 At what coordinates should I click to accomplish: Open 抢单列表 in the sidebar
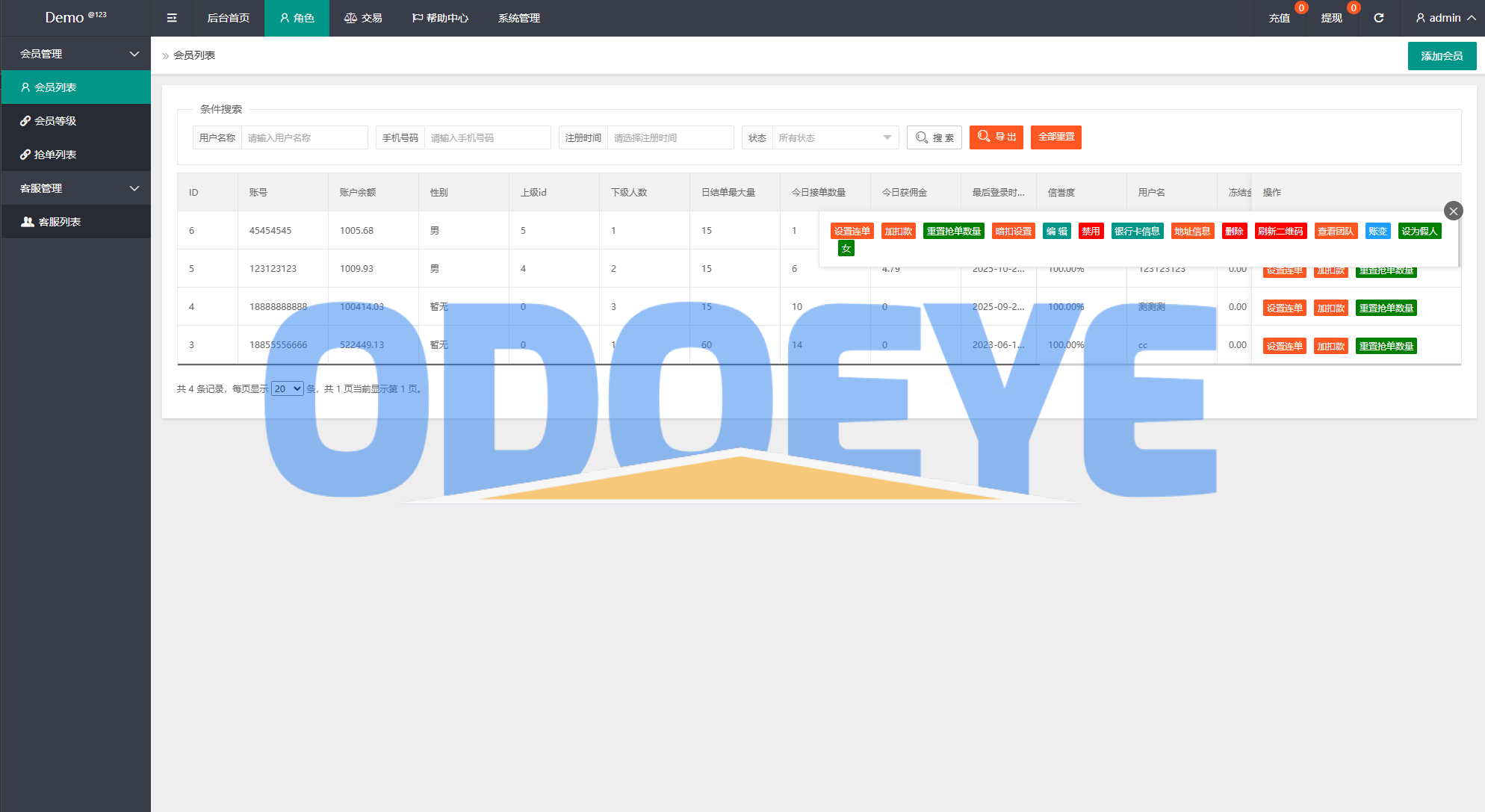coord(55,155)
